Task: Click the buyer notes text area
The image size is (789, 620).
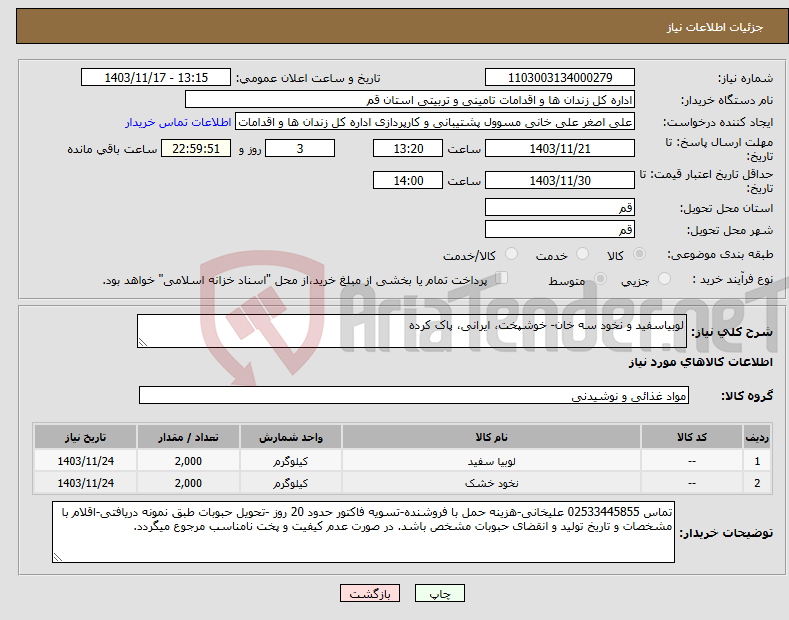Action: point(363,532)
